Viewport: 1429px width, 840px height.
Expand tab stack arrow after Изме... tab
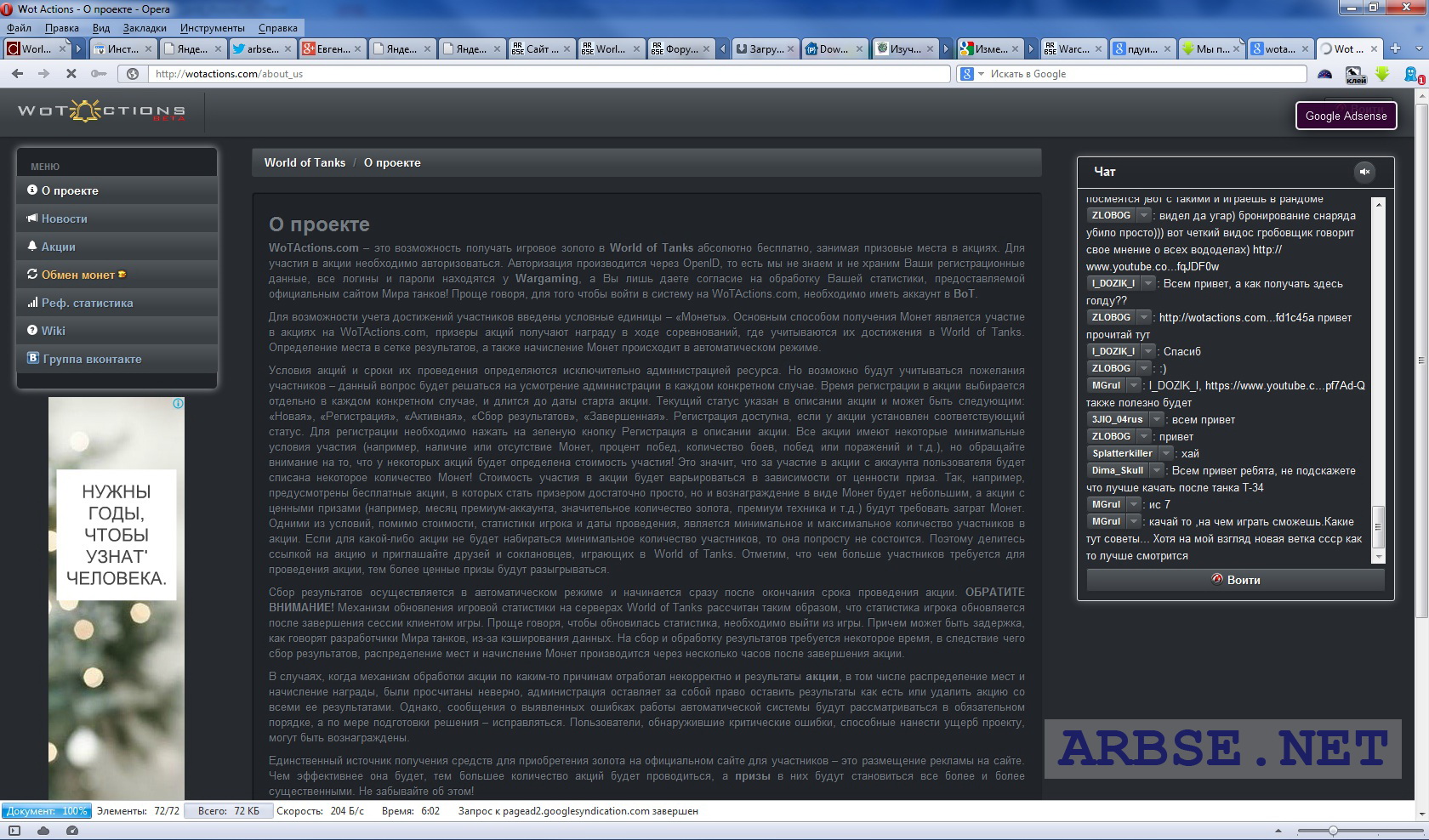point(1031,49)
